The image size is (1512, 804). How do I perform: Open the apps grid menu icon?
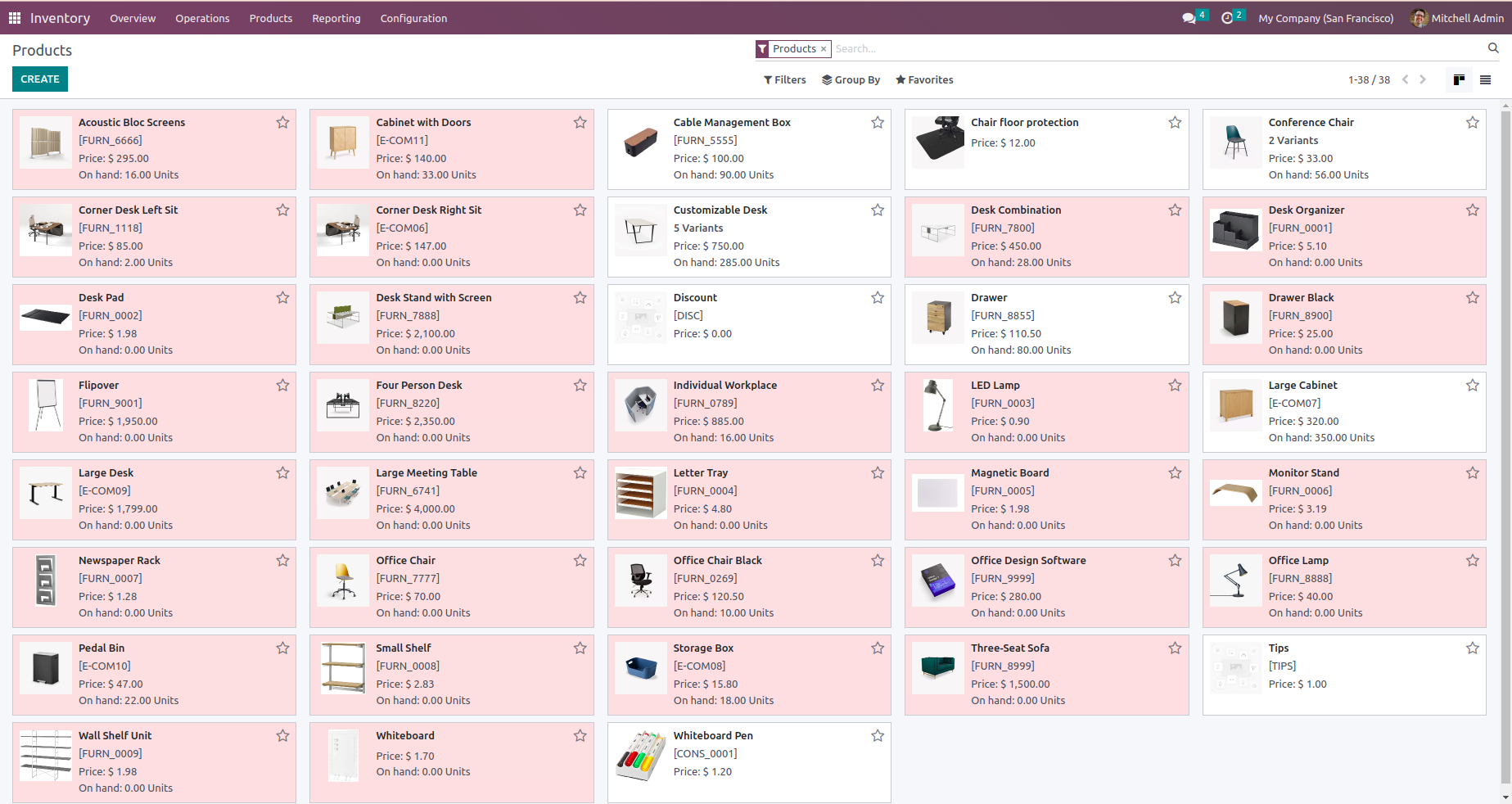(x=15, y=18)
